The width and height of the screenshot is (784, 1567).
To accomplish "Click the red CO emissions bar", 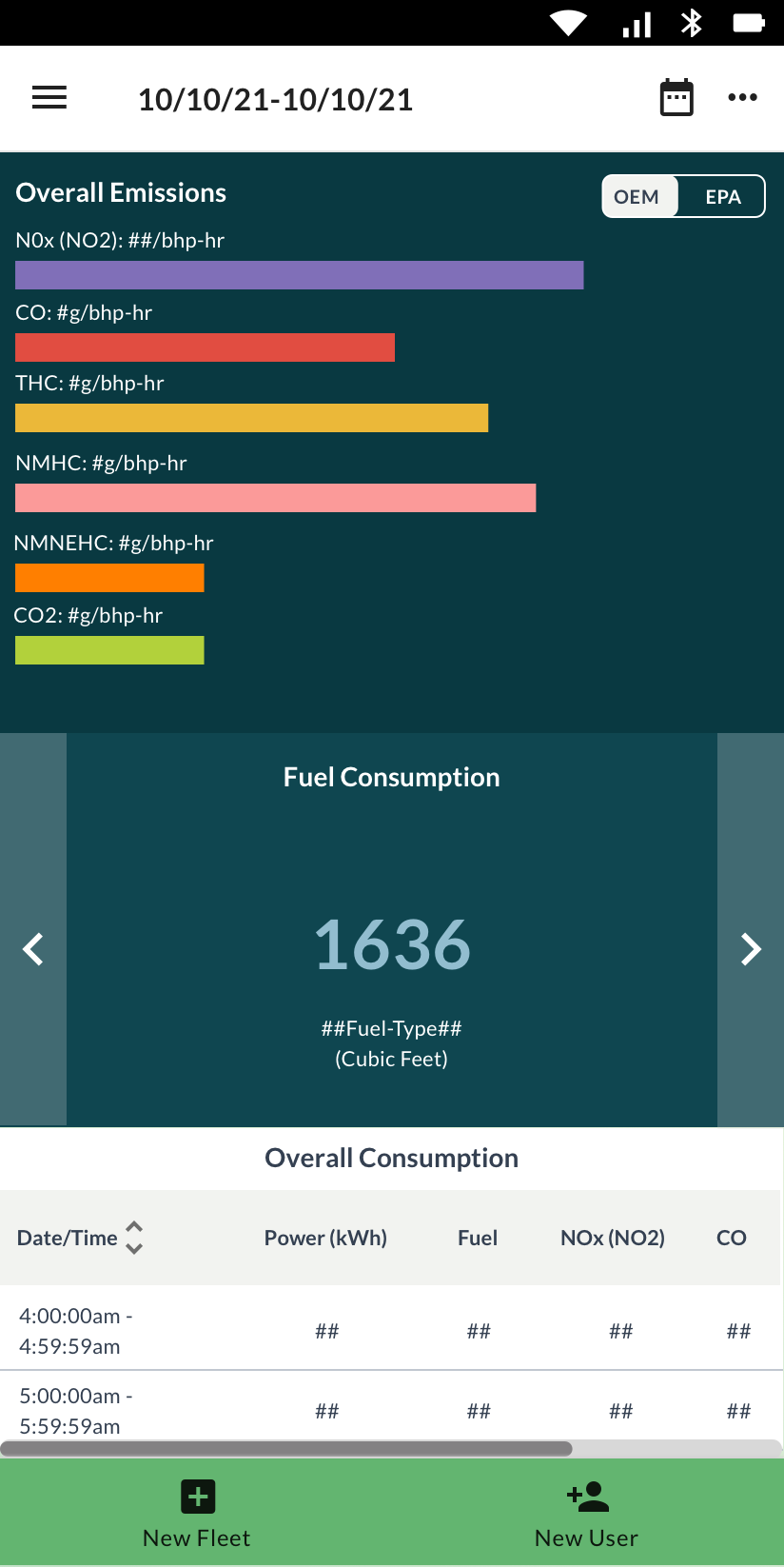I will pyautogui.click(x=205, y=347).
